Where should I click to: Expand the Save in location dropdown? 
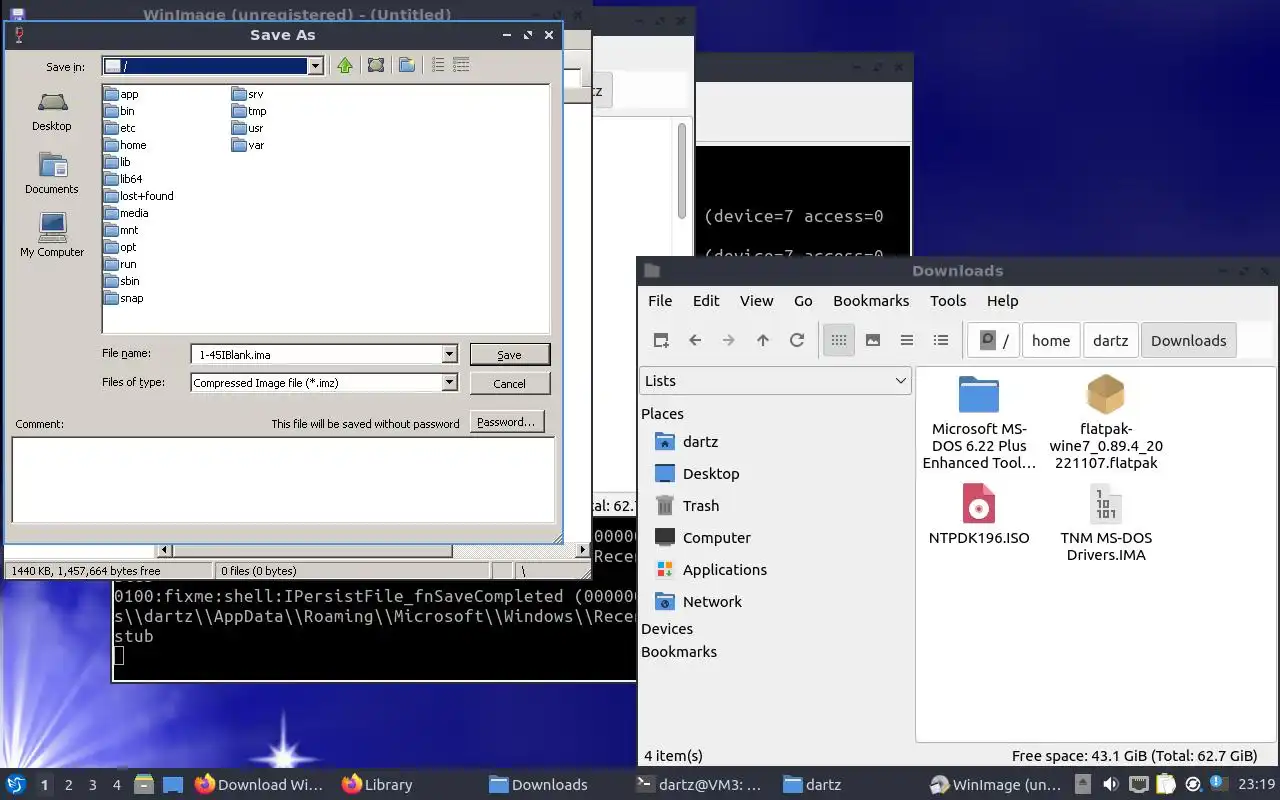click(316, 66)
